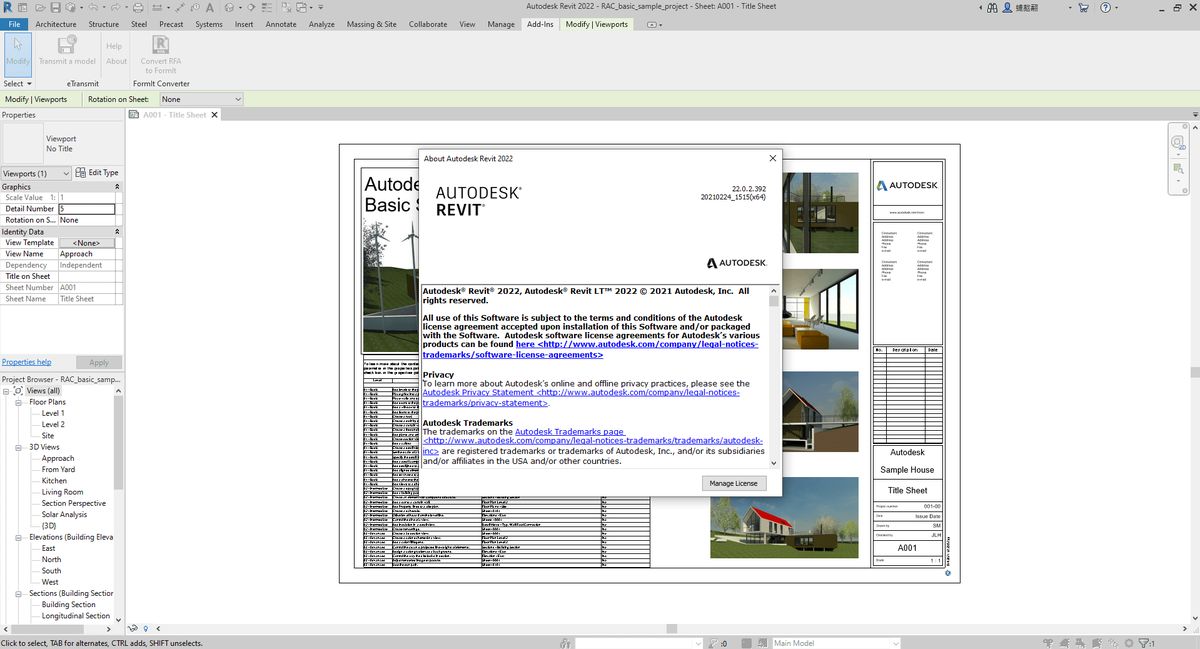Click the Thin Lines icon in quick access toolbar
Image resolution: width=1200 pixels, height=649 pixels.
267,7
